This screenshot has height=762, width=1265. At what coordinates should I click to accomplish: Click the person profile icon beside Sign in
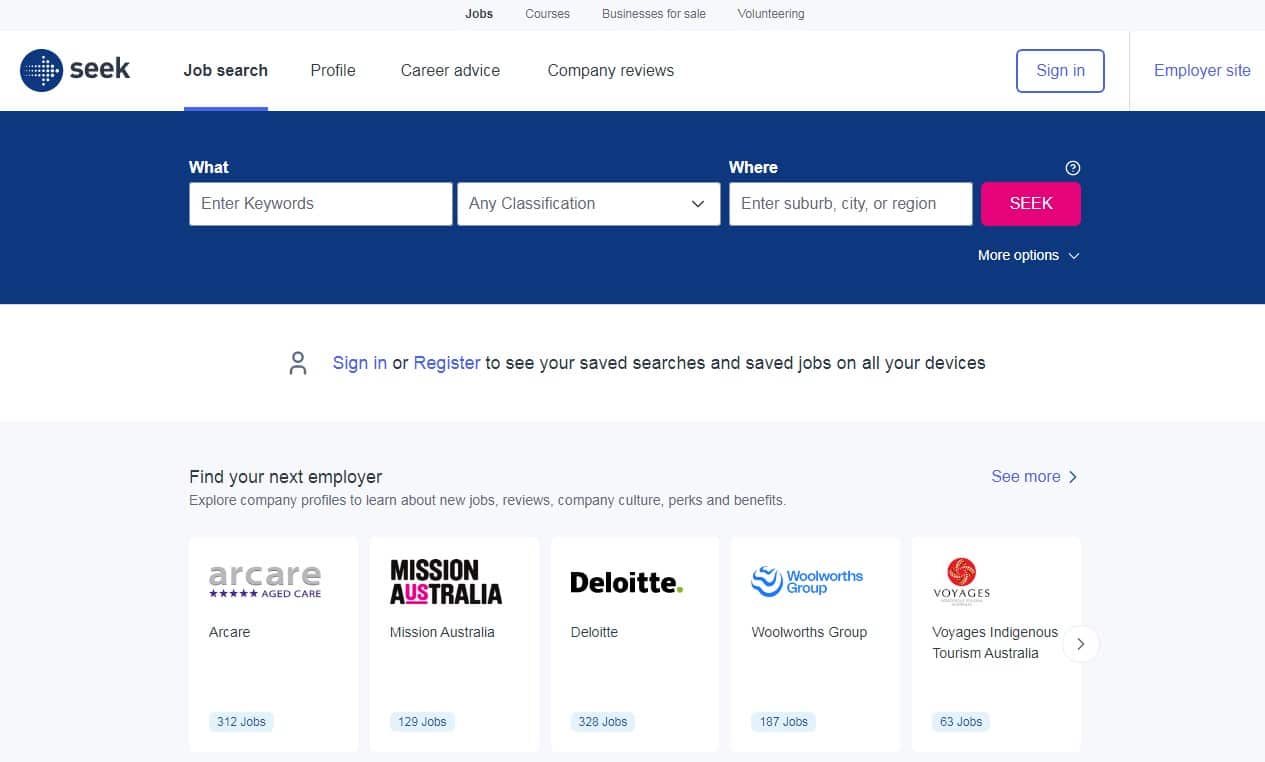(298, 363)
